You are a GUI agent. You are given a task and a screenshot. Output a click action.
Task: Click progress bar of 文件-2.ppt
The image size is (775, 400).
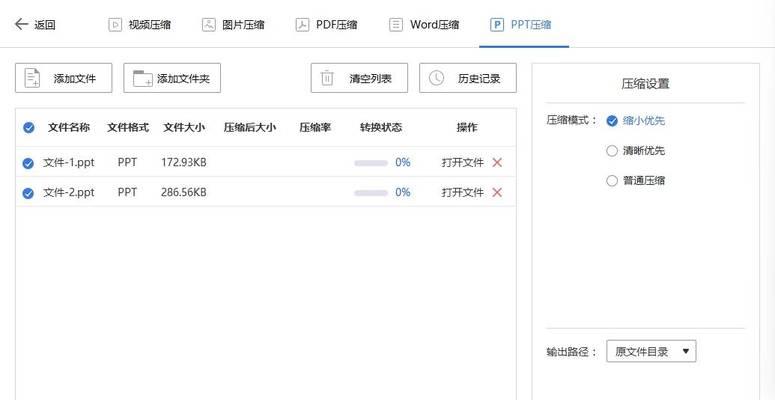click(371, 193)
